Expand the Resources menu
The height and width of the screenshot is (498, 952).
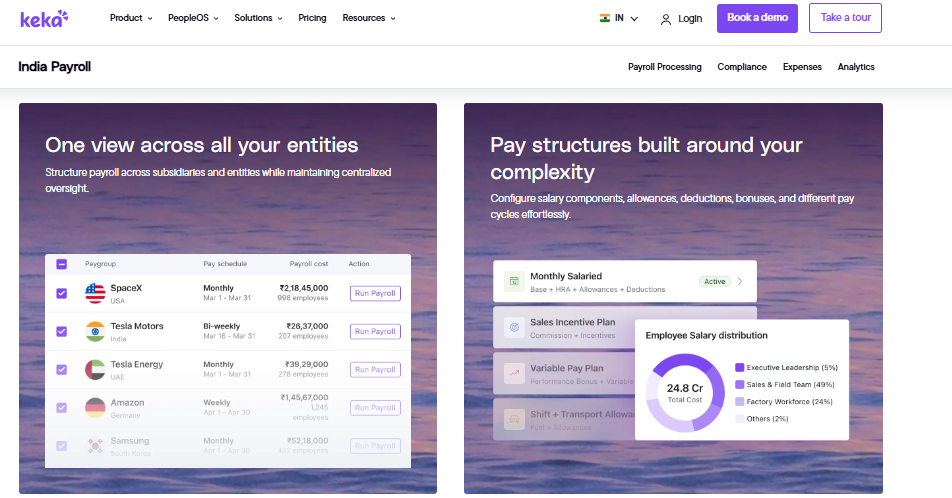(369, 18)
